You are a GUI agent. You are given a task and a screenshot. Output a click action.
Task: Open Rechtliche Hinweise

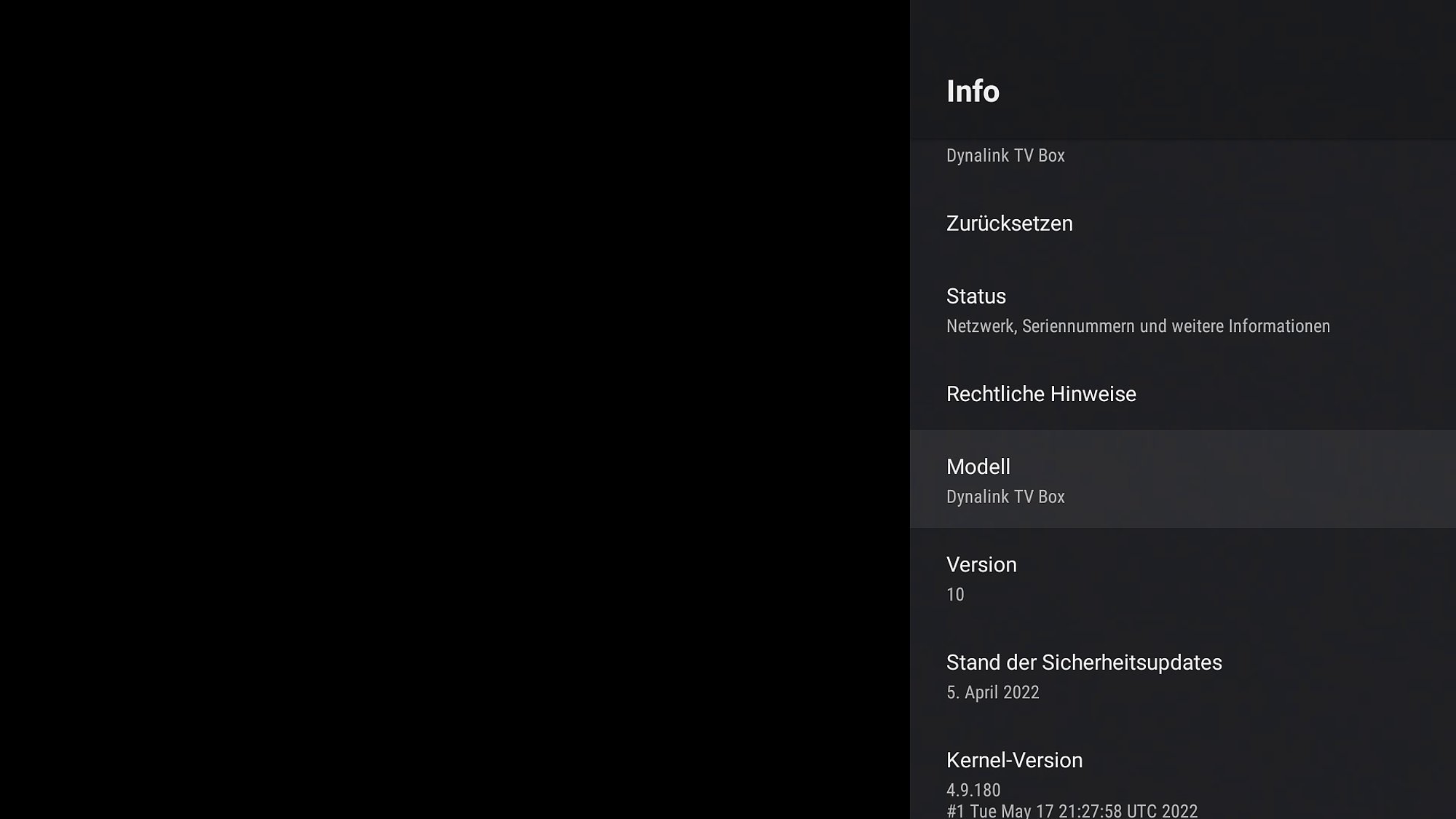click(1182, 394)
